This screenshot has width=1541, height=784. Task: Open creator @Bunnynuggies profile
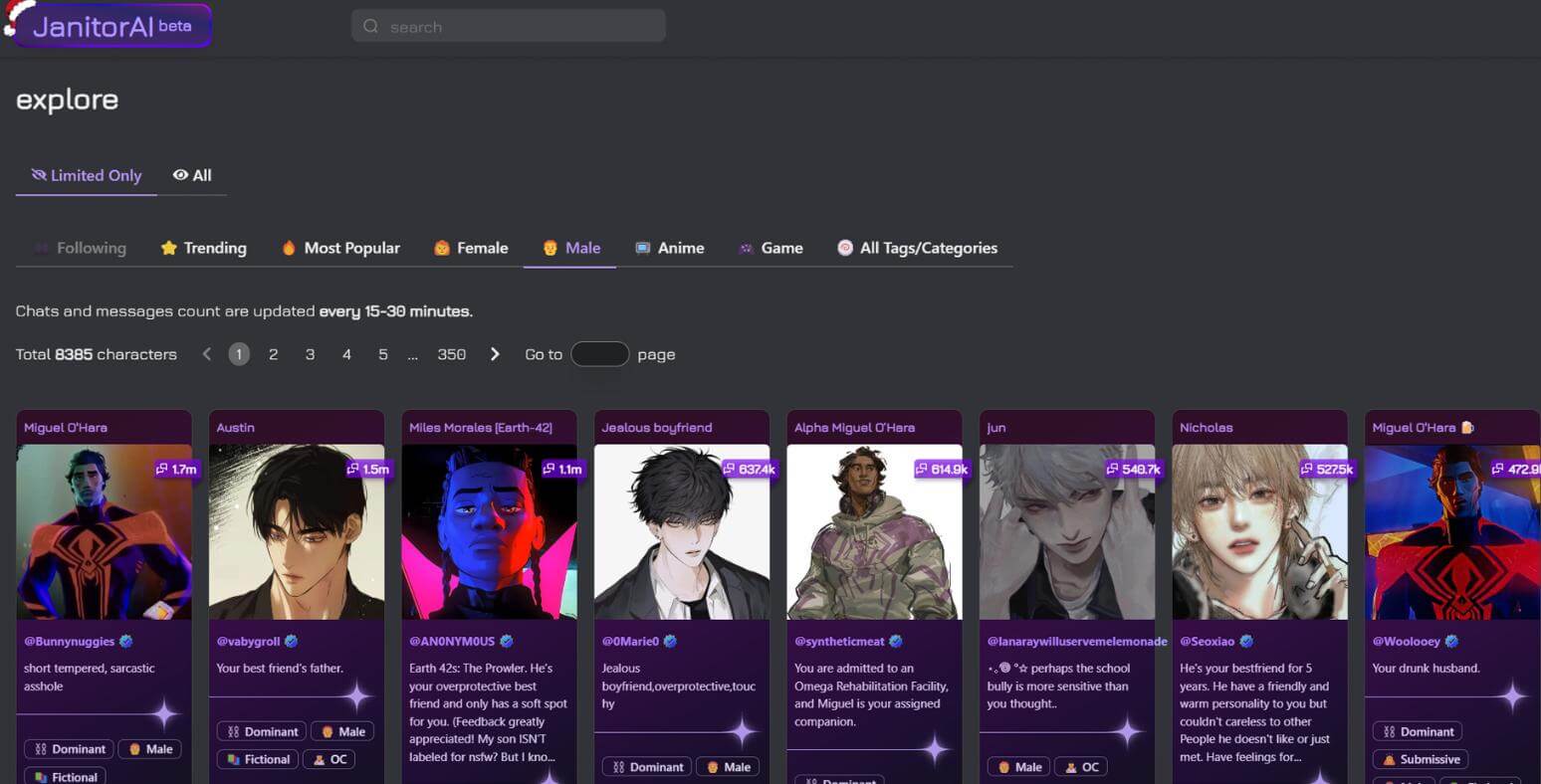point(70,642)
